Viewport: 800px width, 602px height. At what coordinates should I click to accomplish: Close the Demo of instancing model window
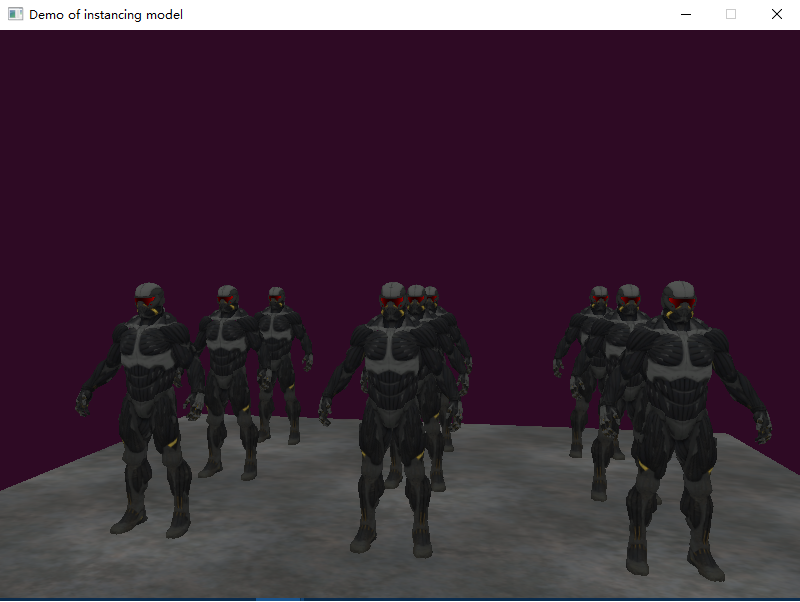click(777, 14)
